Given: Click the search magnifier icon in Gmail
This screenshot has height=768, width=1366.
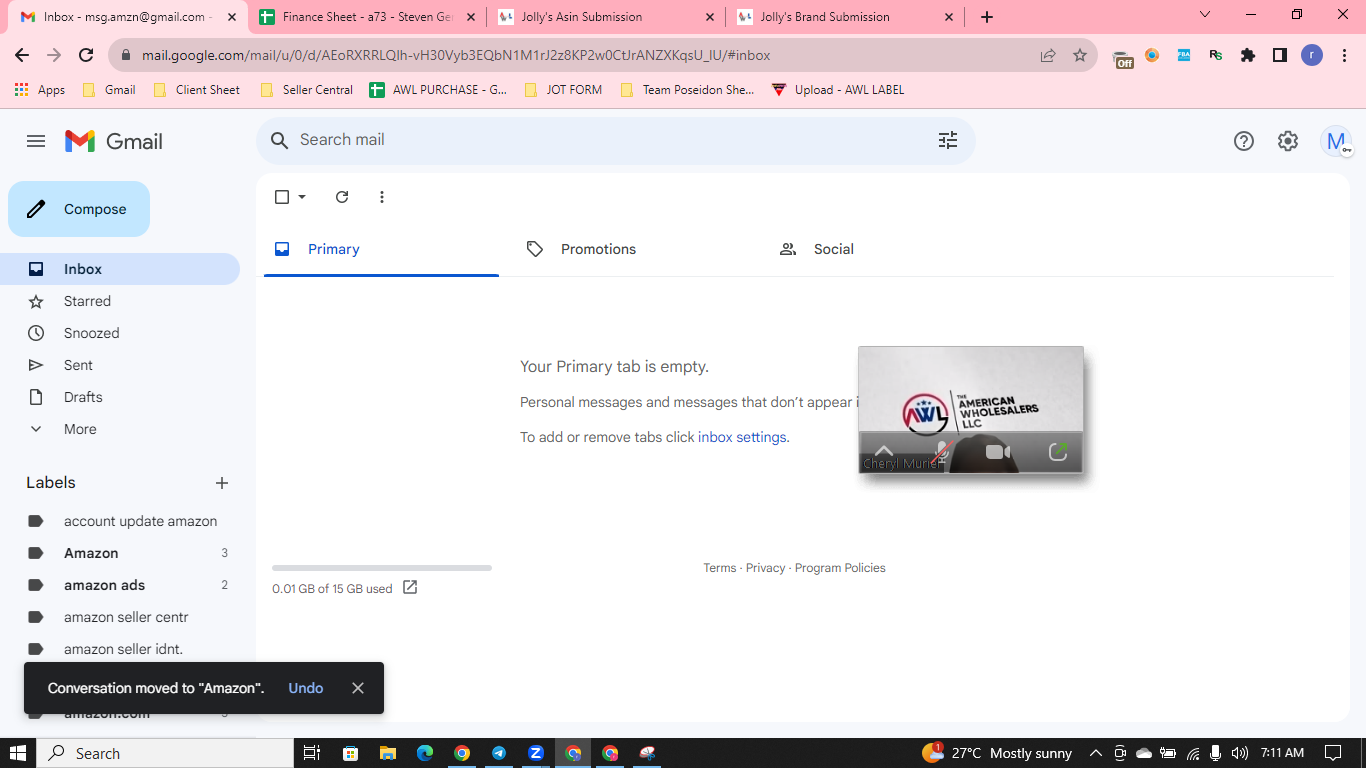Looking at the screenshot, I should [280, 140].
